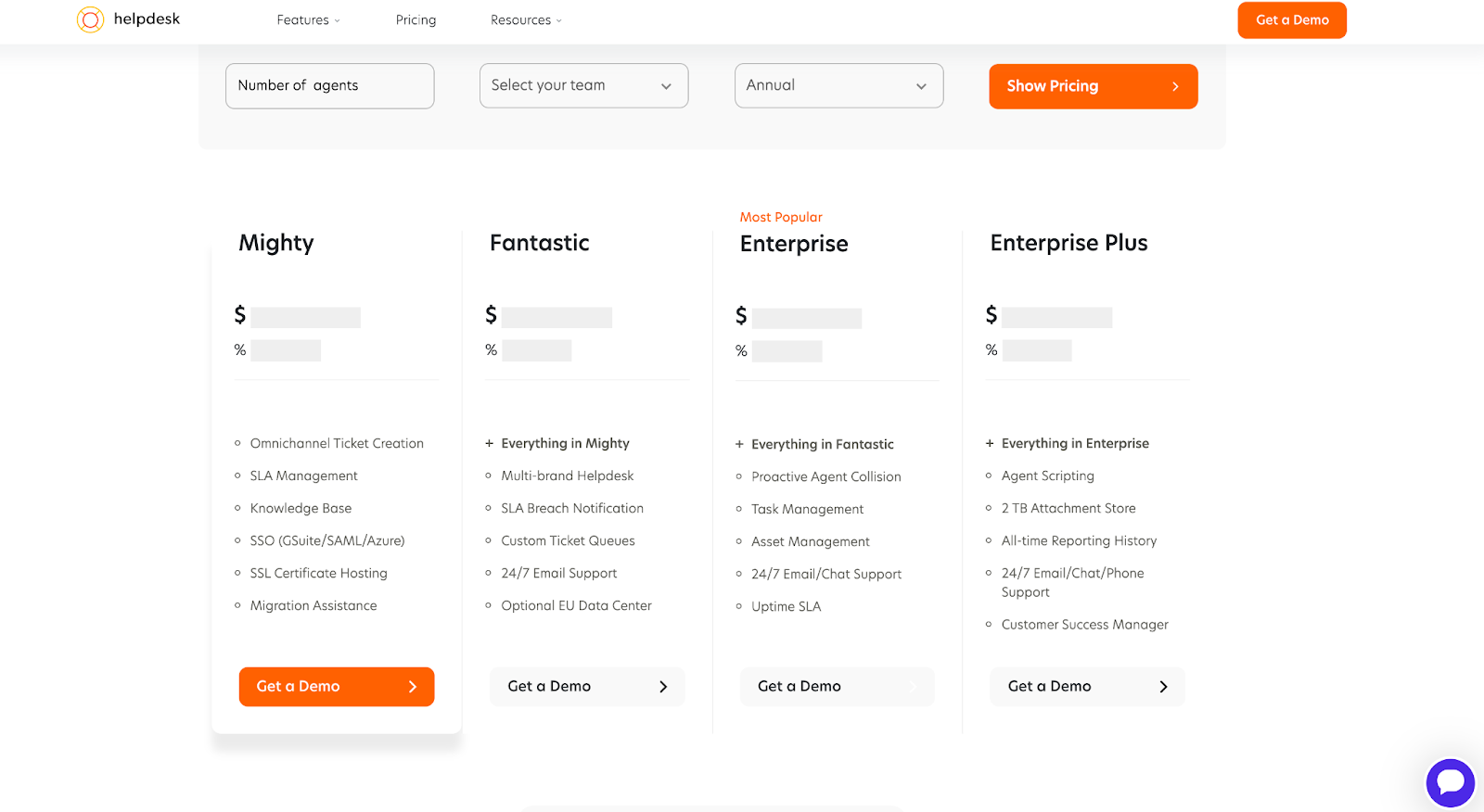
Task: Click the arrow in Fantastic's Get a Demo
Action: 663,687
